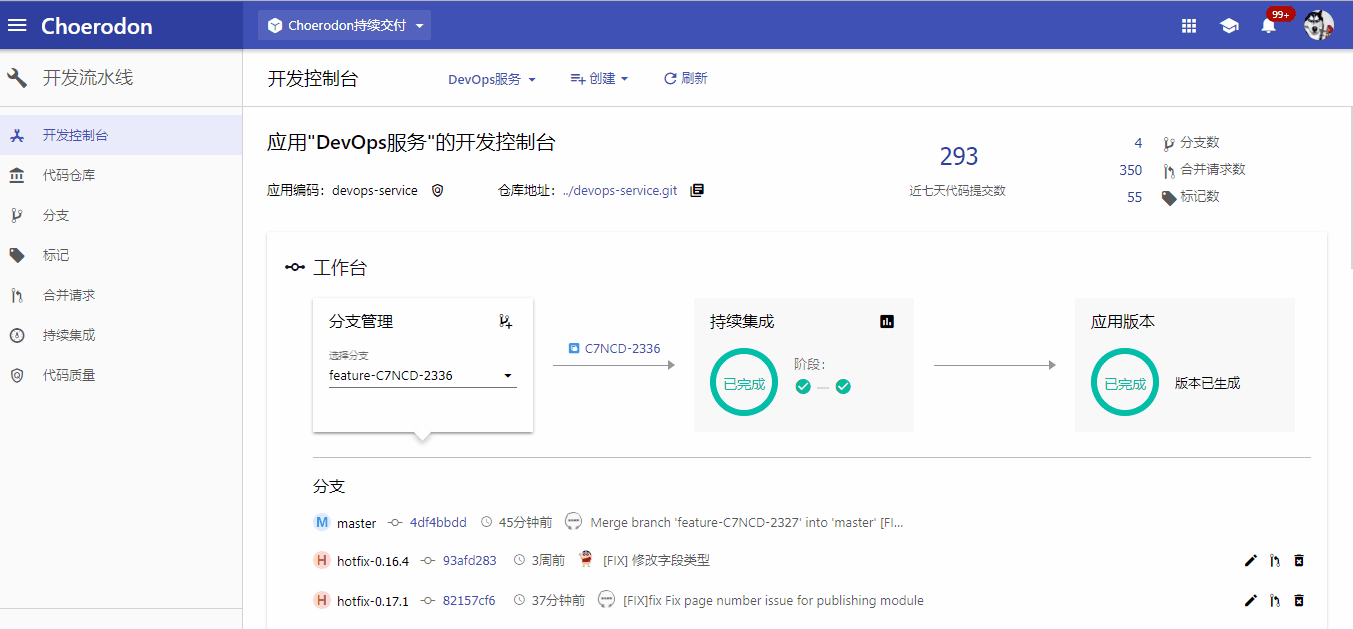This screenshot has height=629, width=1353.
Task: Open the 创建 dropdown menu
Action: 599,78
